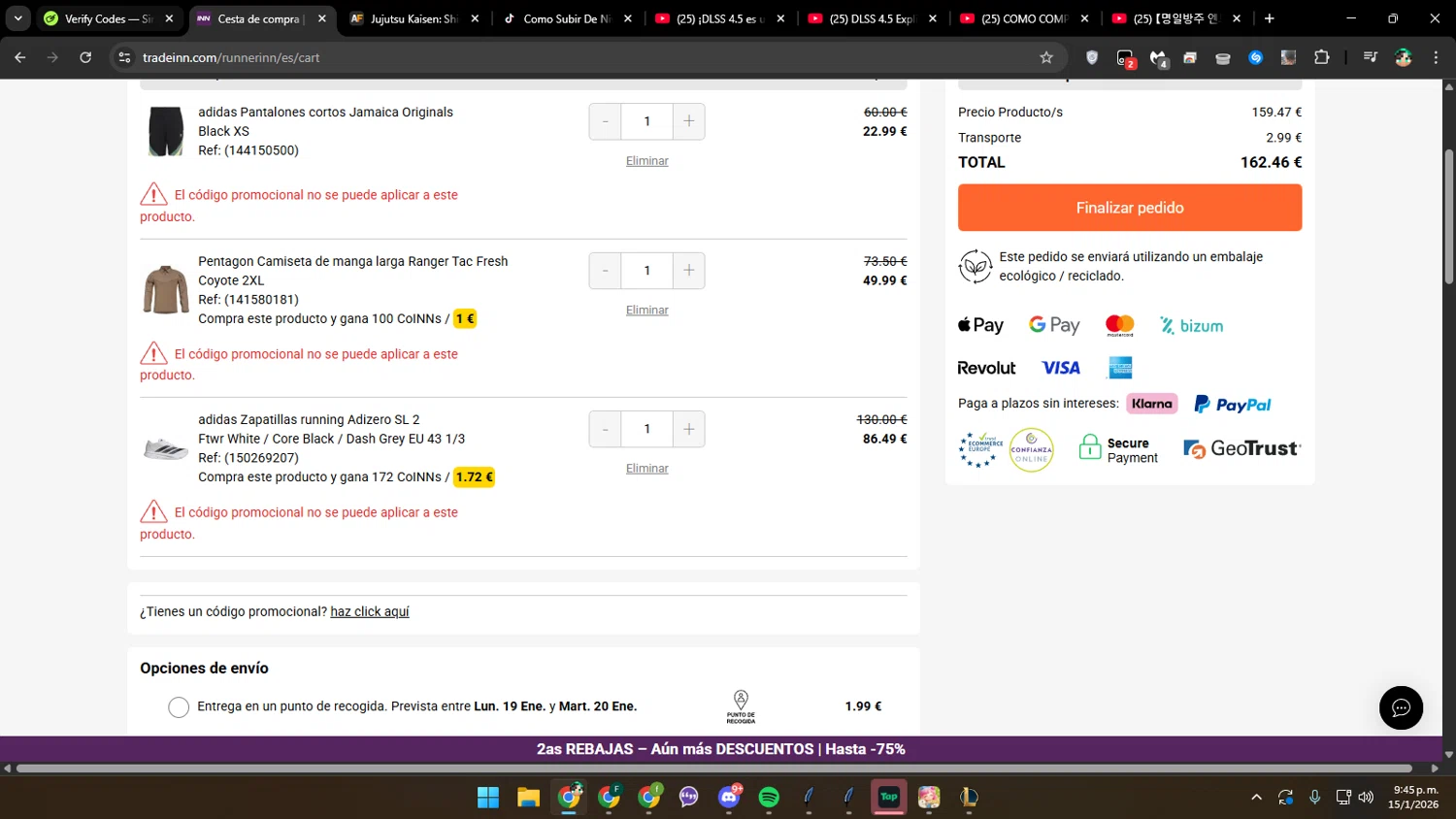Click the Pentagon Camiseta quantity field
This screenshot has width=1456, height=819.
pos(646,271)
